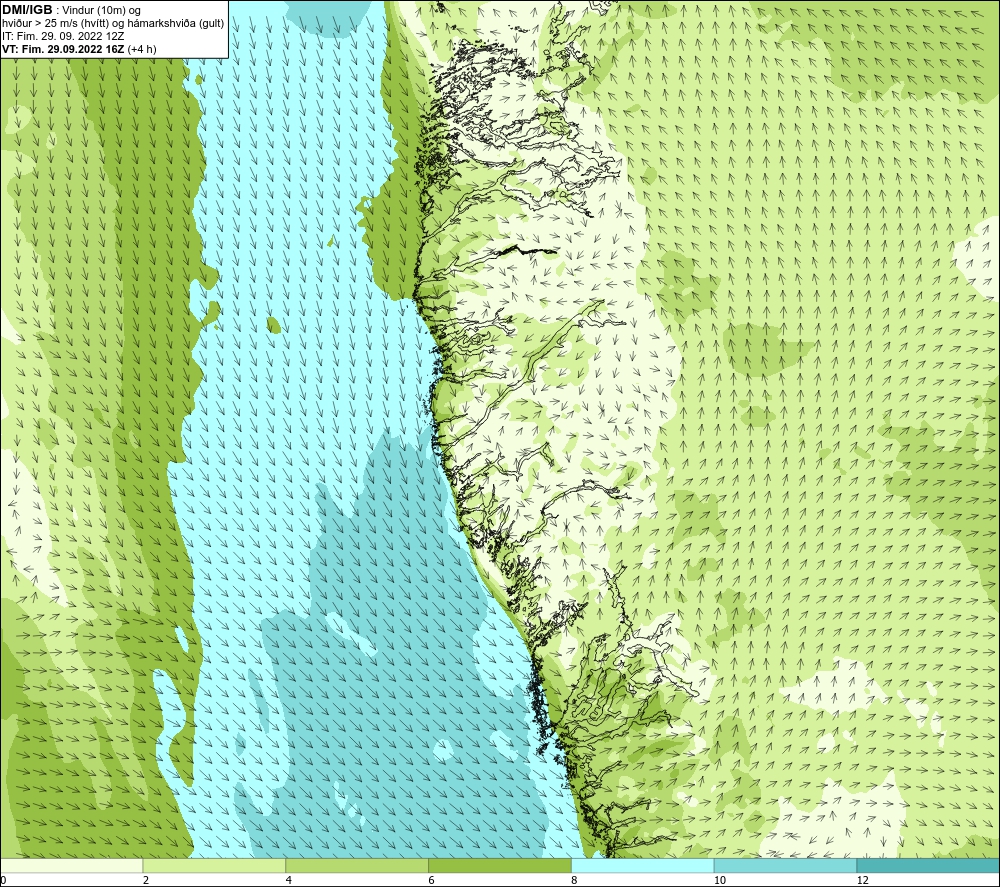The width and height of the screenshot is (1000, 887).
Task: Pick the darkest teal scale segment above 12
Action: [929, 866]
